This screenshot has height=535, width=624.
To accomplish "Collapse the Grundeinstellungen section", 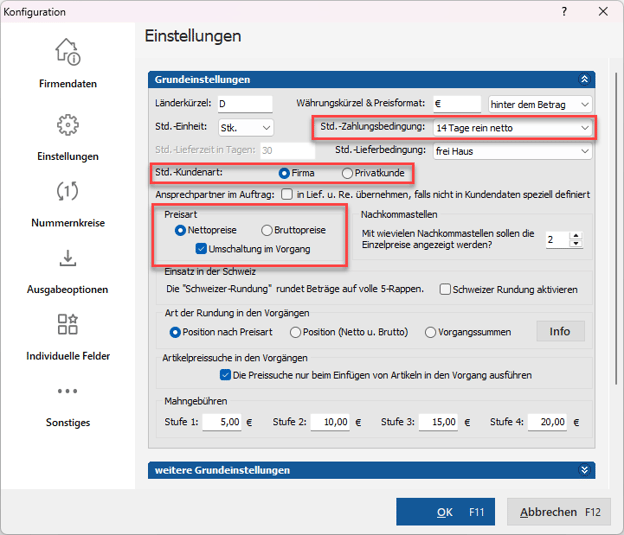I will click(x=584, y=79).
